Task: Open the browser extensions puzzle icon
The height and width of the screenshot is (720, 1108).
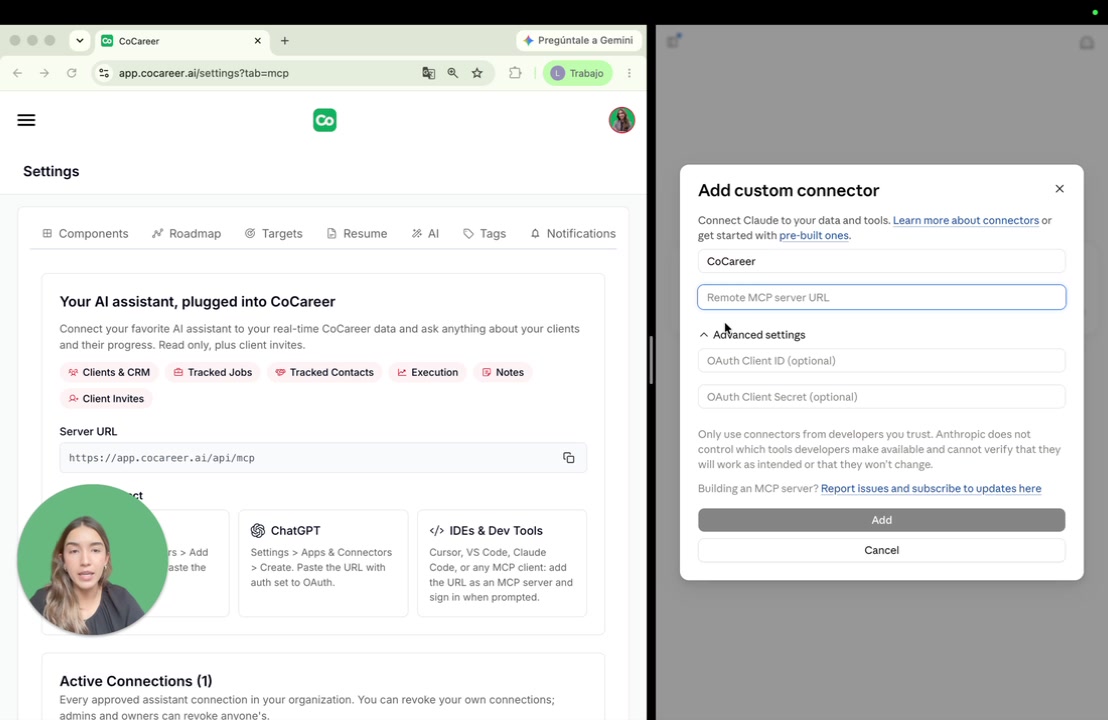Action: [x=515, y=73]
